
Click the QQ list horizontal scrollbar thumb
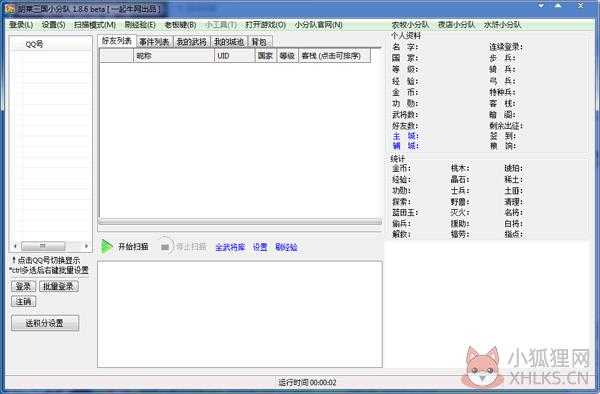43,246
